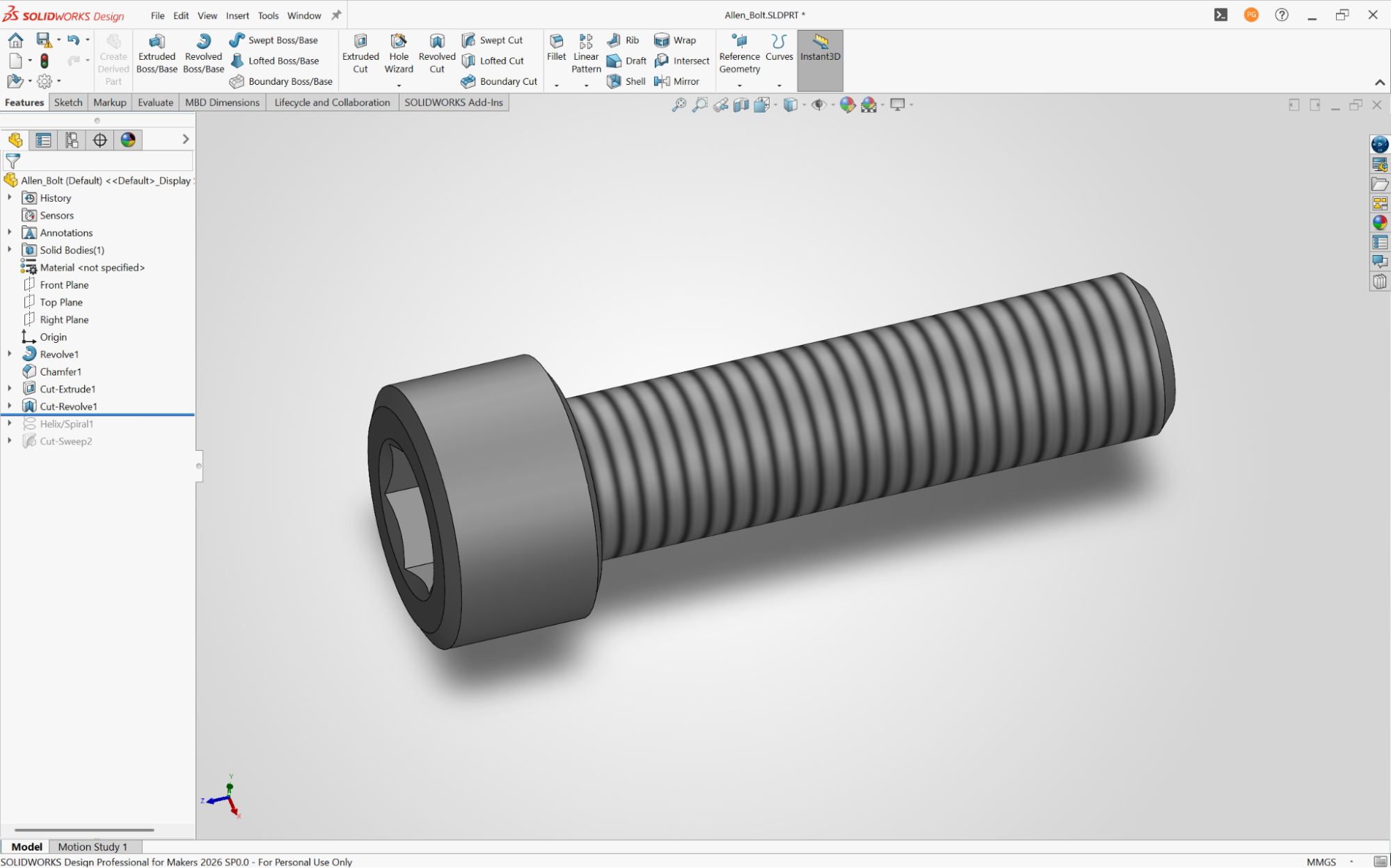Click the Wrap feature tool

[x=675, y=40]
